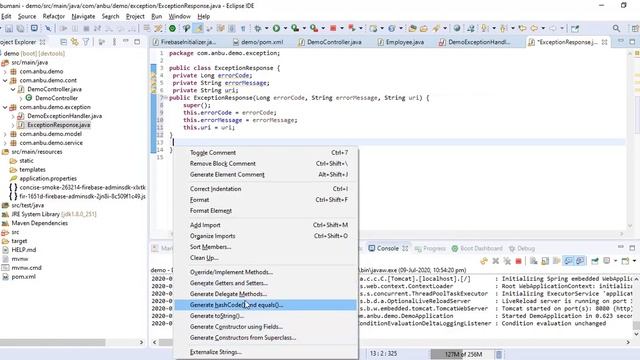Screen dimensions: 640x360
Task: Click the Back navigation arrow icon in the toolbar
Action: (x=534, y=28)
